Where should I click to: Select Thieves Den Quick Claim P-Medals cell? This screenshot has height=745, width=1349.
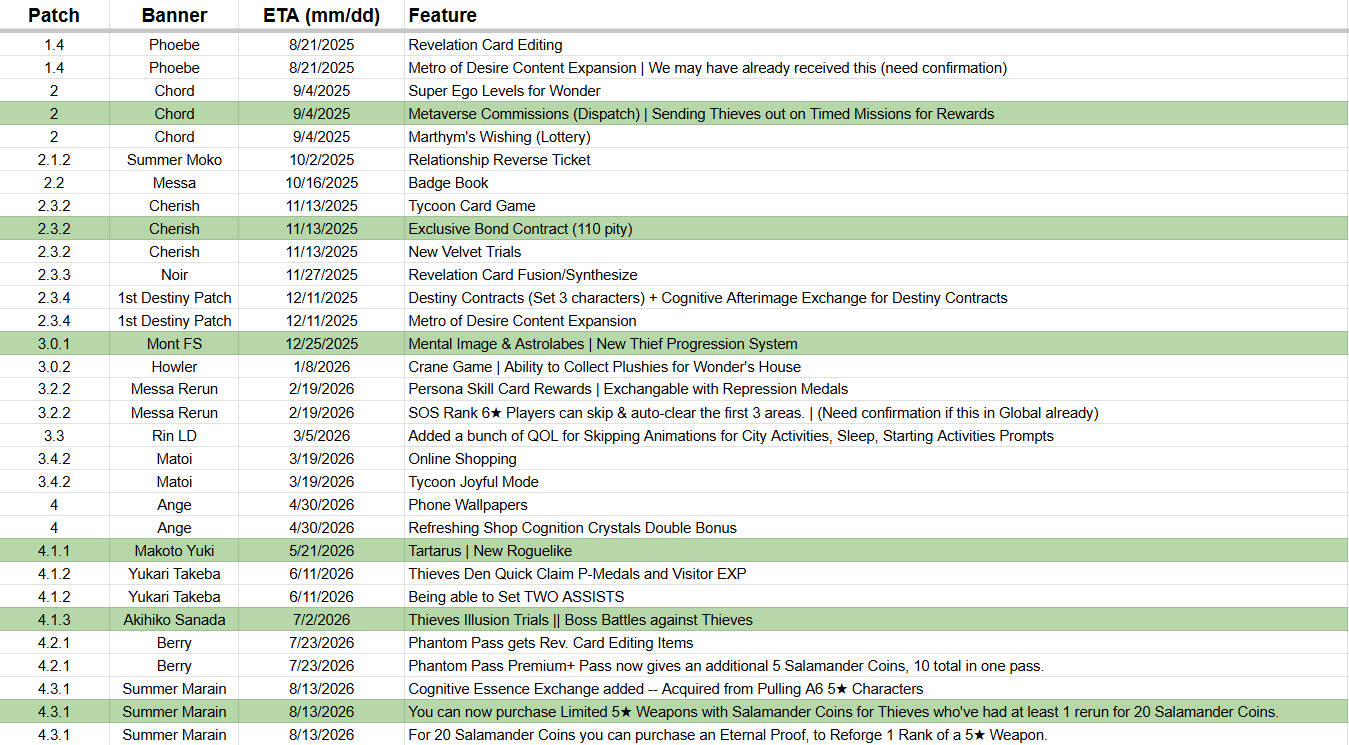point(876,574)
